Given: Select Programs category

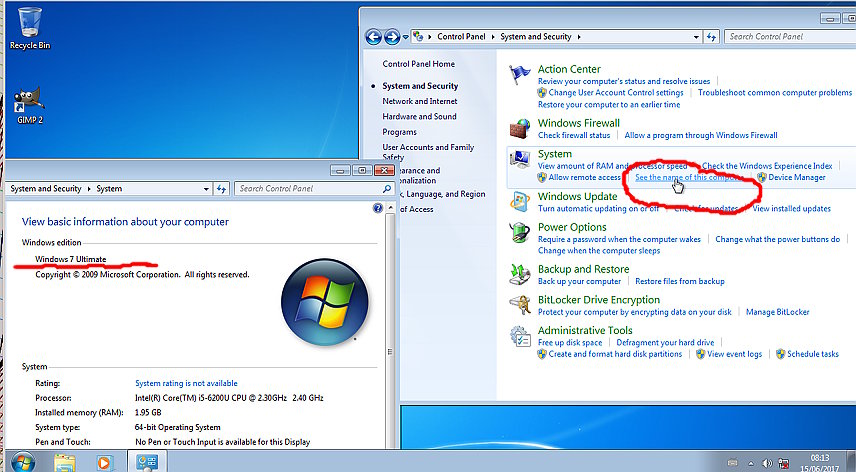Looking at the screenshot, I should tap(400, 132).
